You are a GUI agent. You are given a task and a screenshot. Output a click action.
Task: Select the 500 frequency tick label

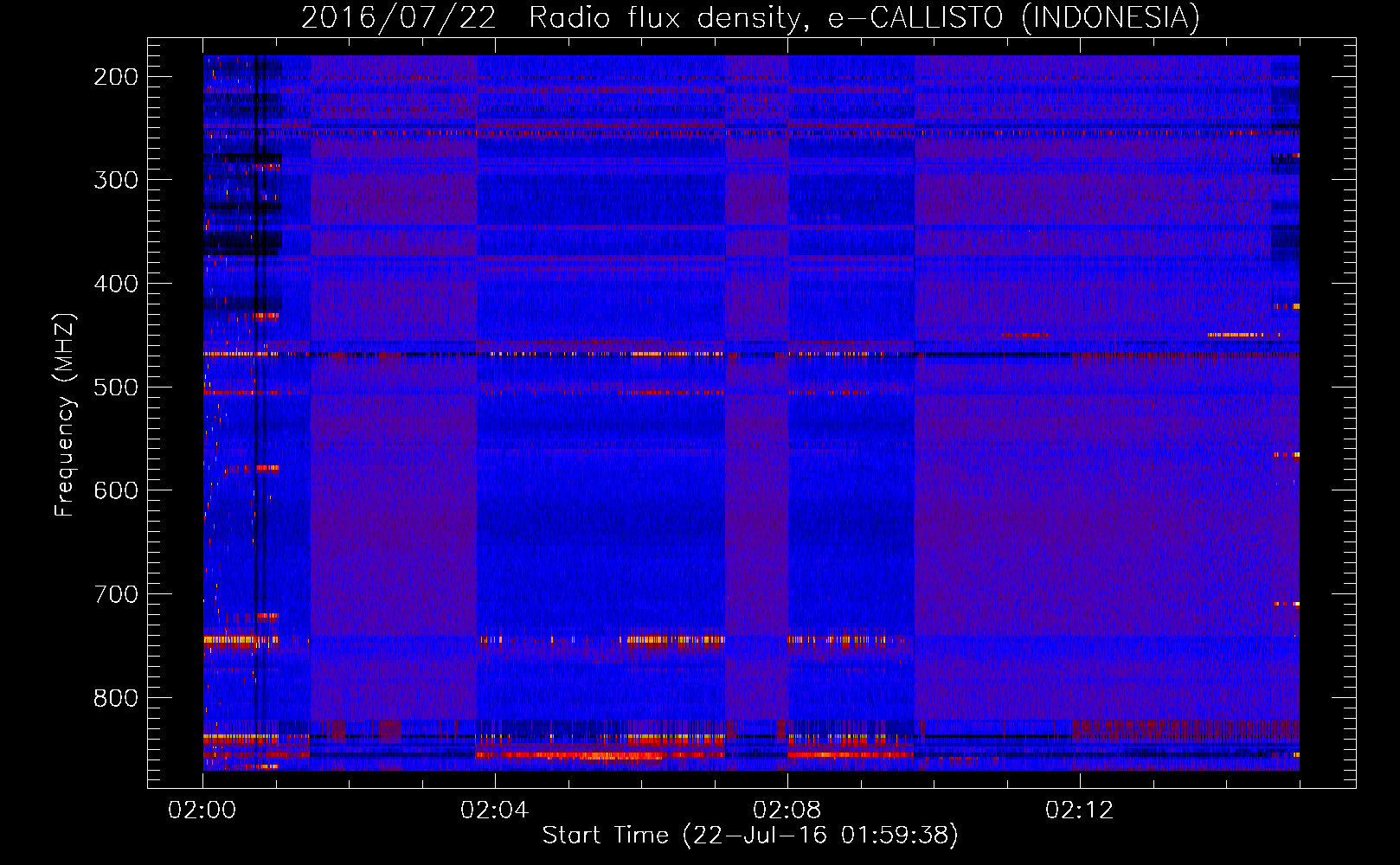(116, 387)
